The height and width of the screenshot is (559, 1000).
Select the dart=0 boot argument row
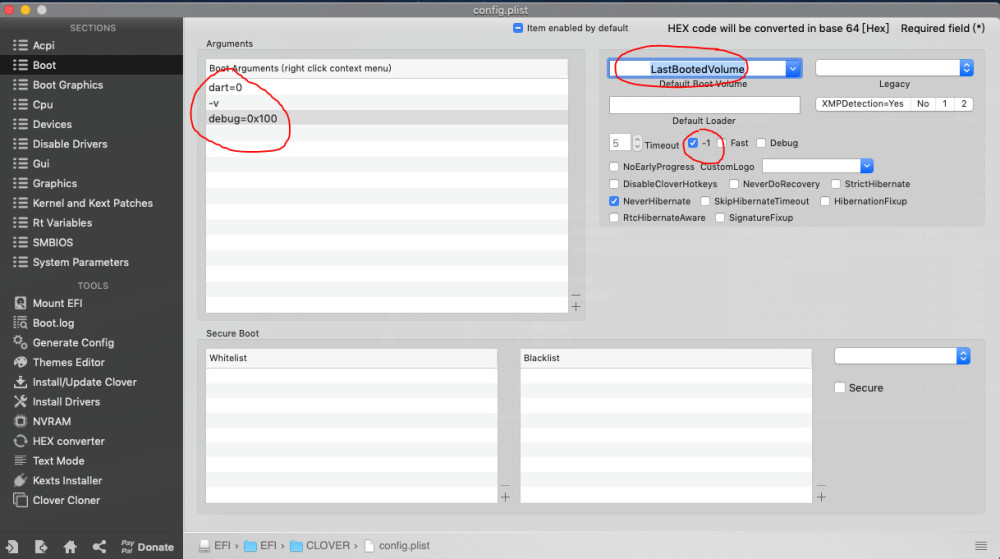pos(386,87)
